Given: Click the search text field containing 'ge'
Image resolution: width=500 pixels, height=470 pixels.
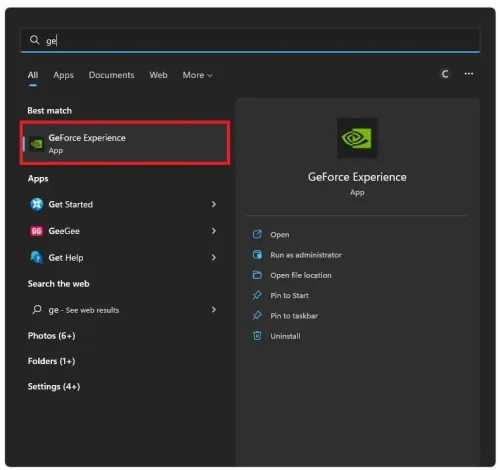Looking at the screenshot, I should [250, 40].
